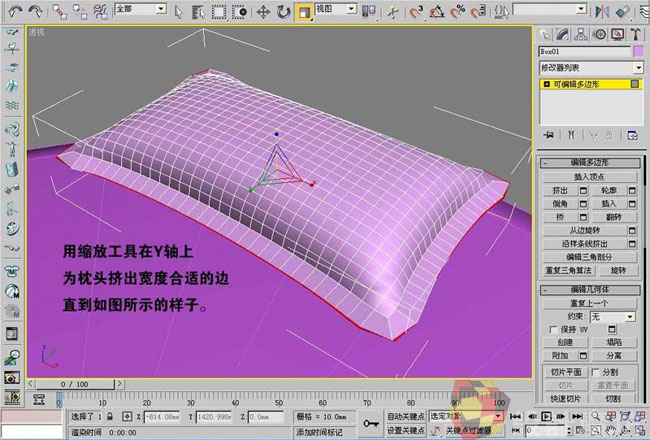The height and width of the screenshot is (440, 650).
Task: Open the Display command panel tab
Action: 618,34
